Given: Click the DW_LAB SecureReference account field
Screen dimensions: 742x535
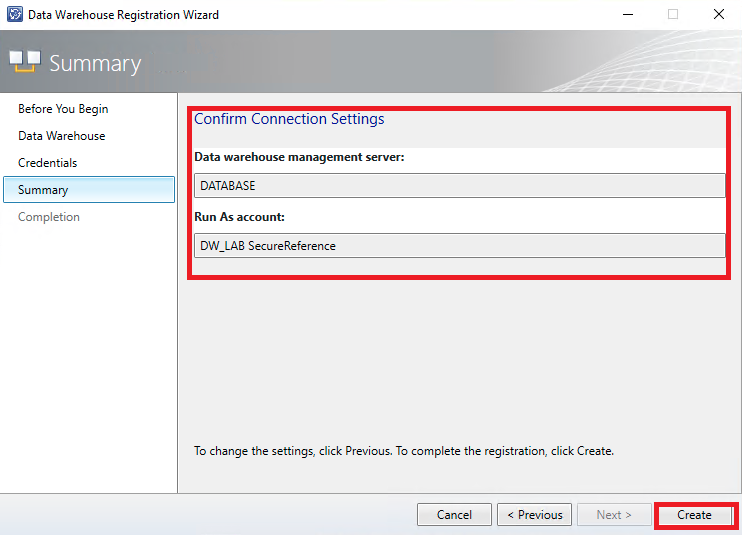Looking at the screenshot, I should tap(459, 246).
